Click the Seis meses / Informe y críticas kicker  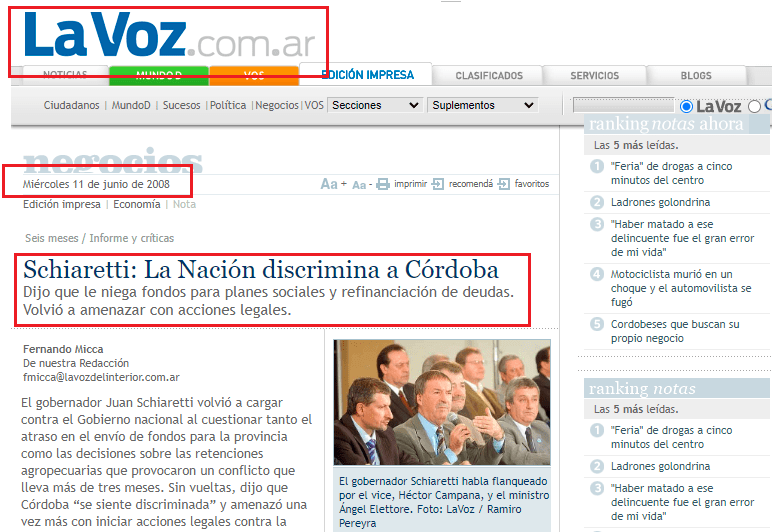[99, 238]
